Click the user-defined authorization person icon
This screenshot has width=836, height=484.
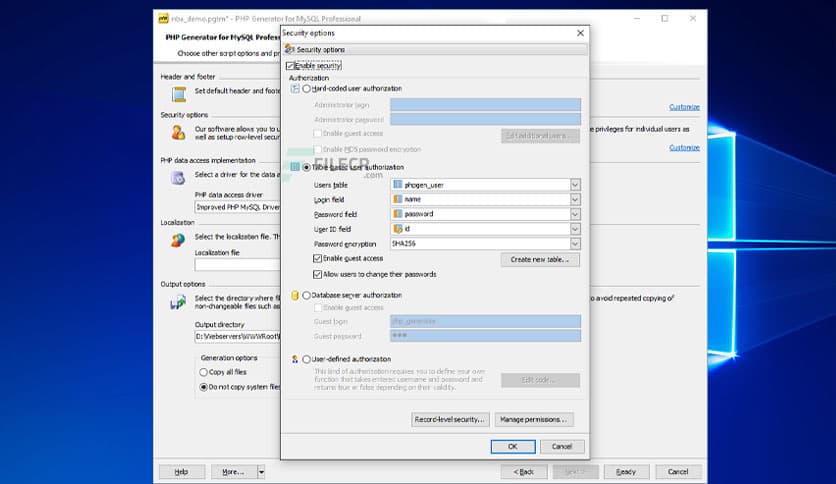[x=295, y=359]
